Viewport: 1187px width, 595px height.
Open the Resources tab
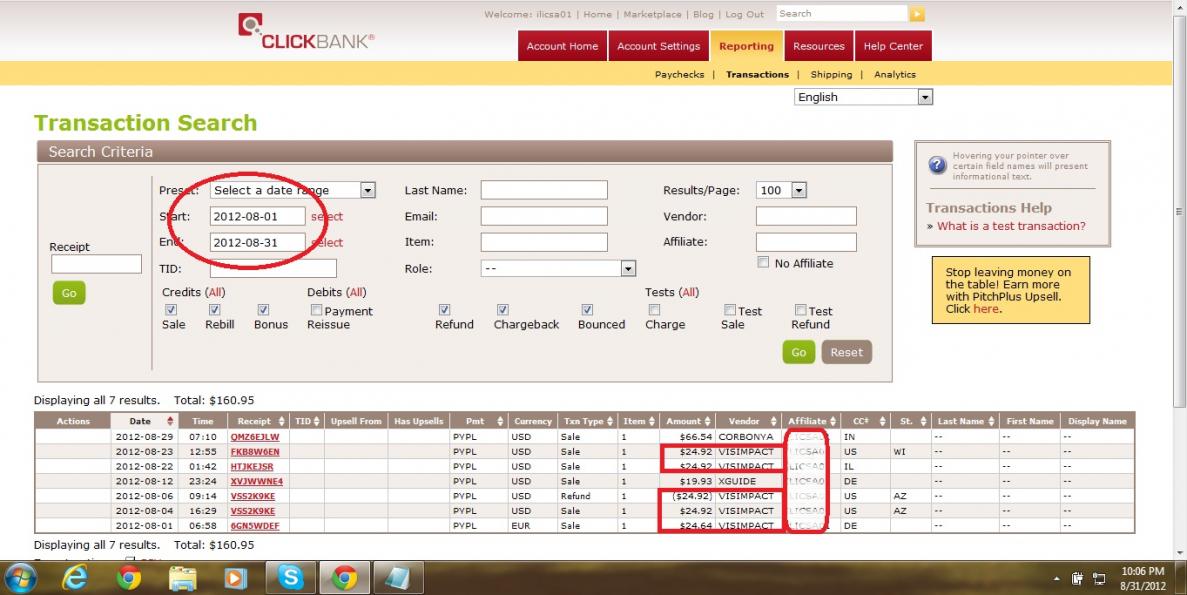click(818, 46)
